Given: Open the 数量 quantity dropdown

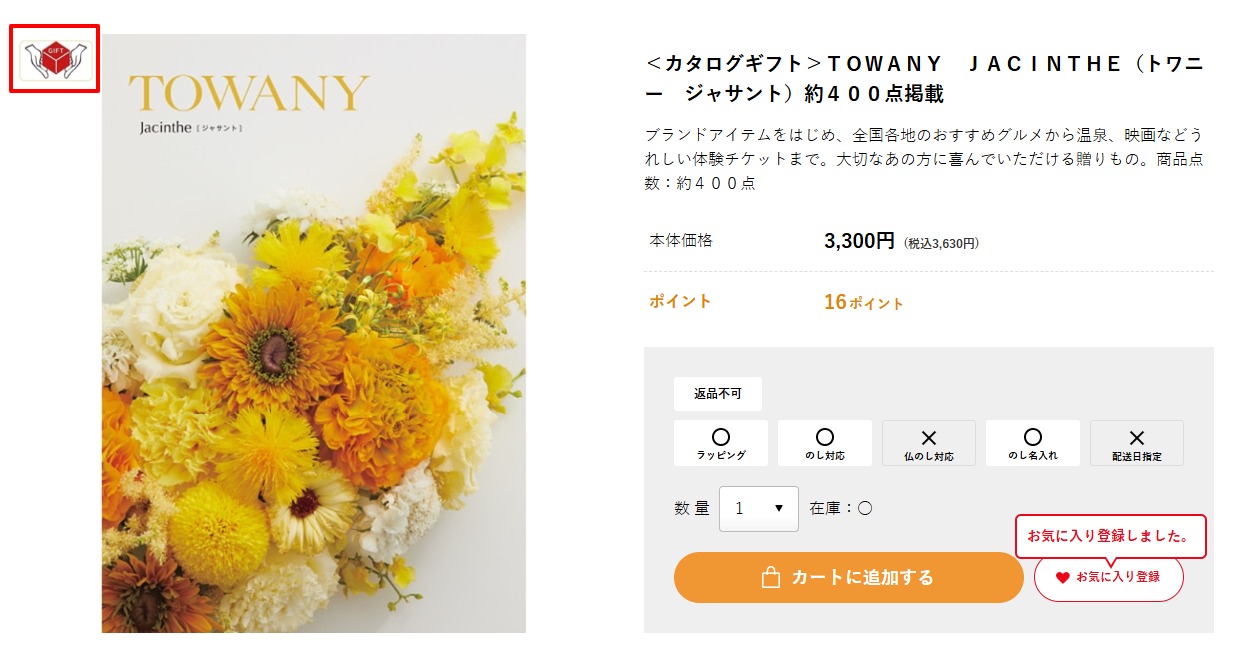Looking at the screenshot, I should (x=759, y=508).
